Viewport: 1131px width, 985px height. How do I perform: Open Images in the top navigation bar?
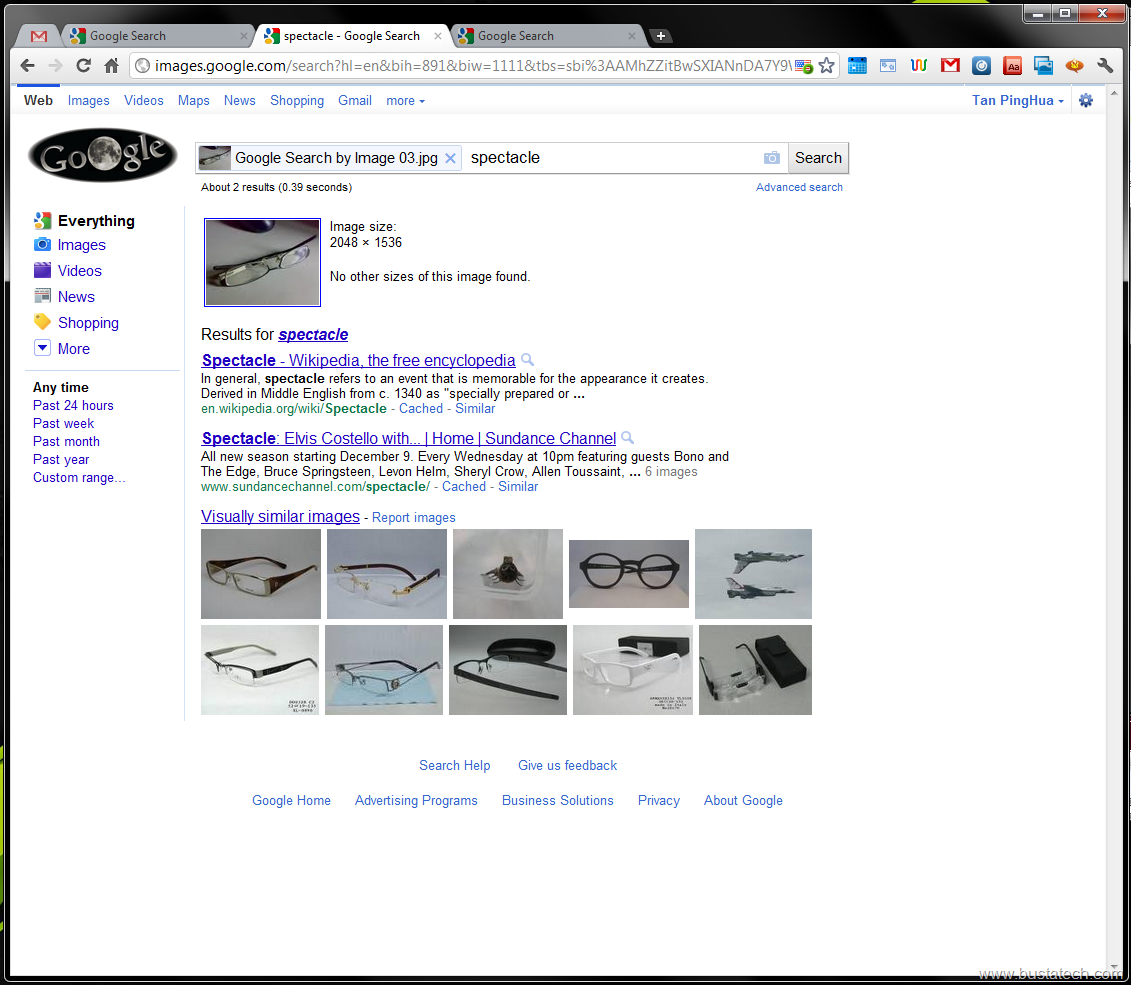coord(89,101)
